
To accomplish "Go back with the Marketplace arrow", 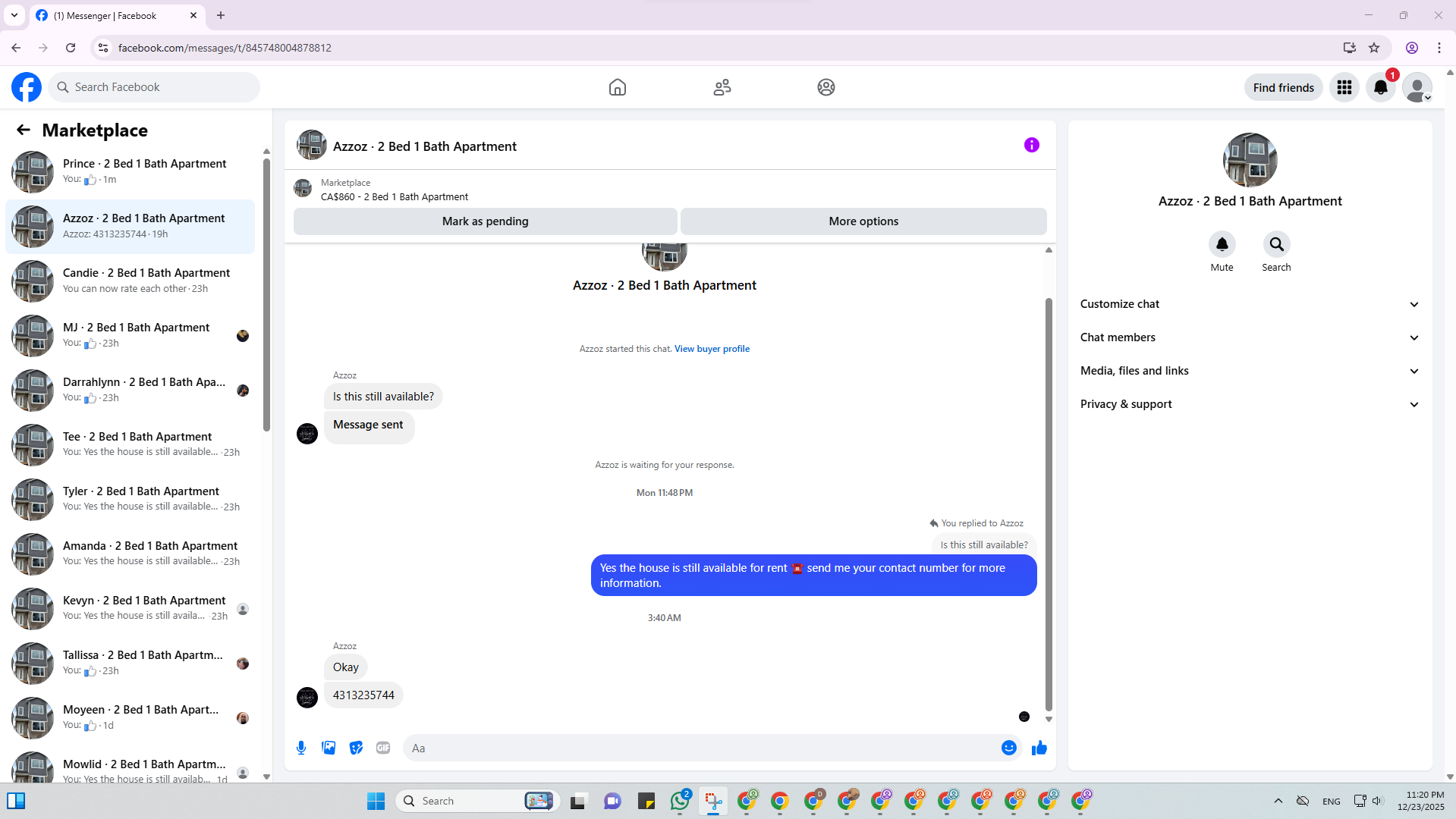I will (x=24, y=130).
